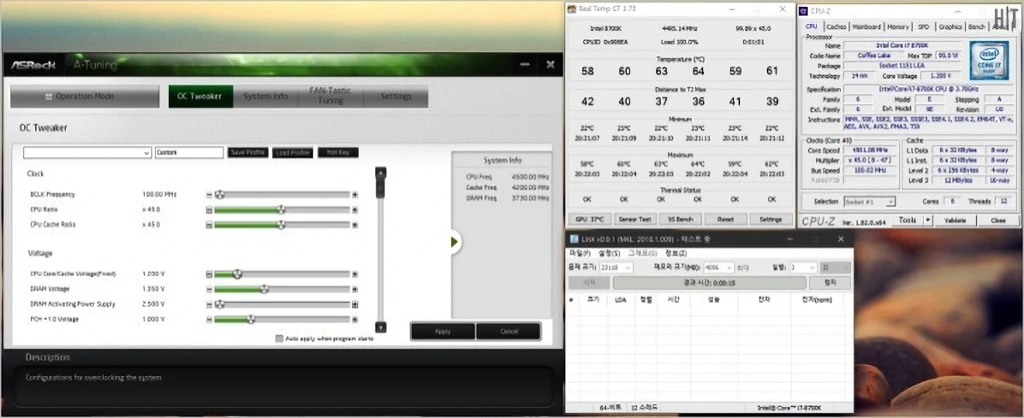Open the 파일(F) menu in LinX

[579, 253]
